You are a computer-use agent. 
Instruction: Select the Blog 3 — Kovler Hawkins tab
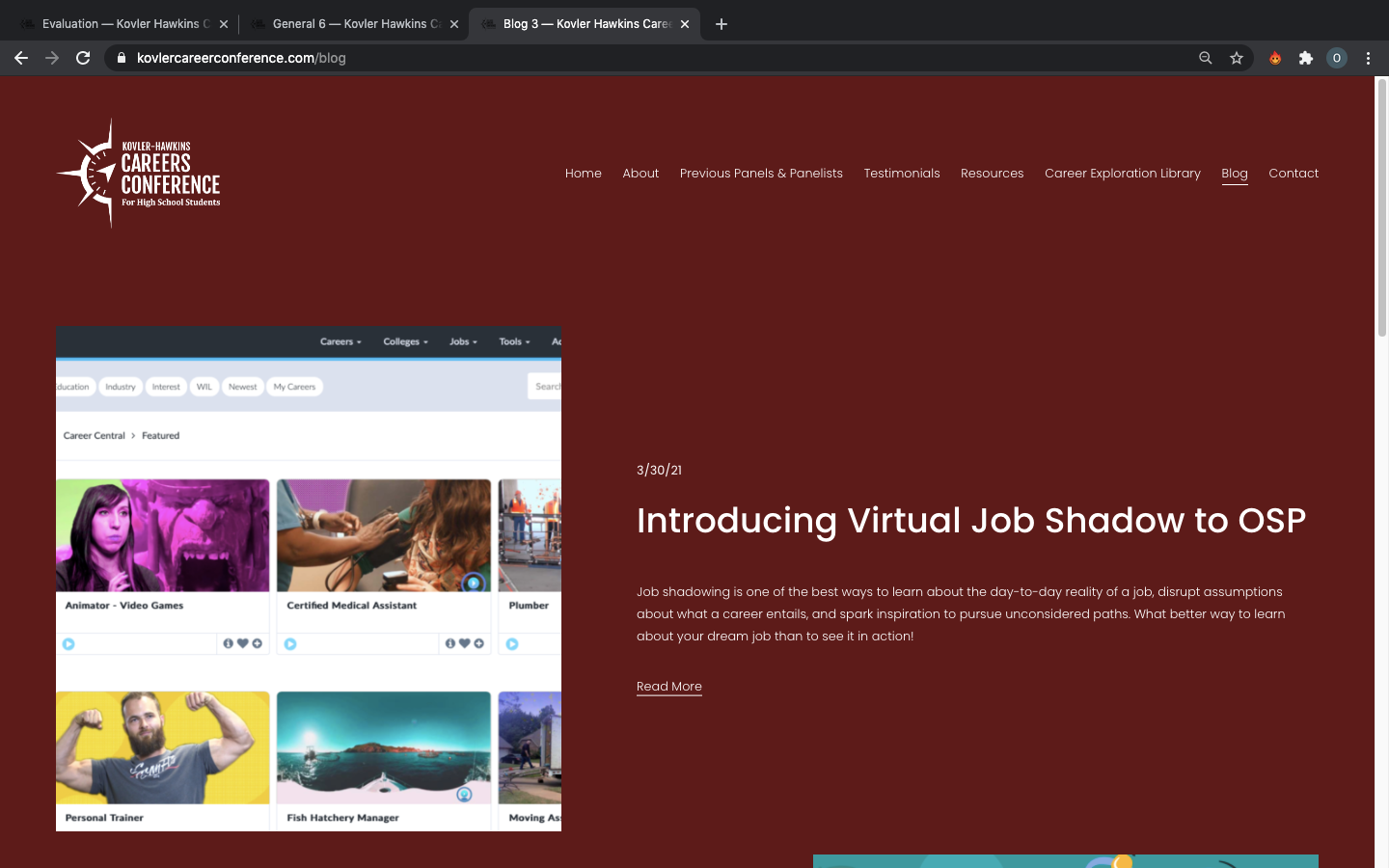coord(585,24)
